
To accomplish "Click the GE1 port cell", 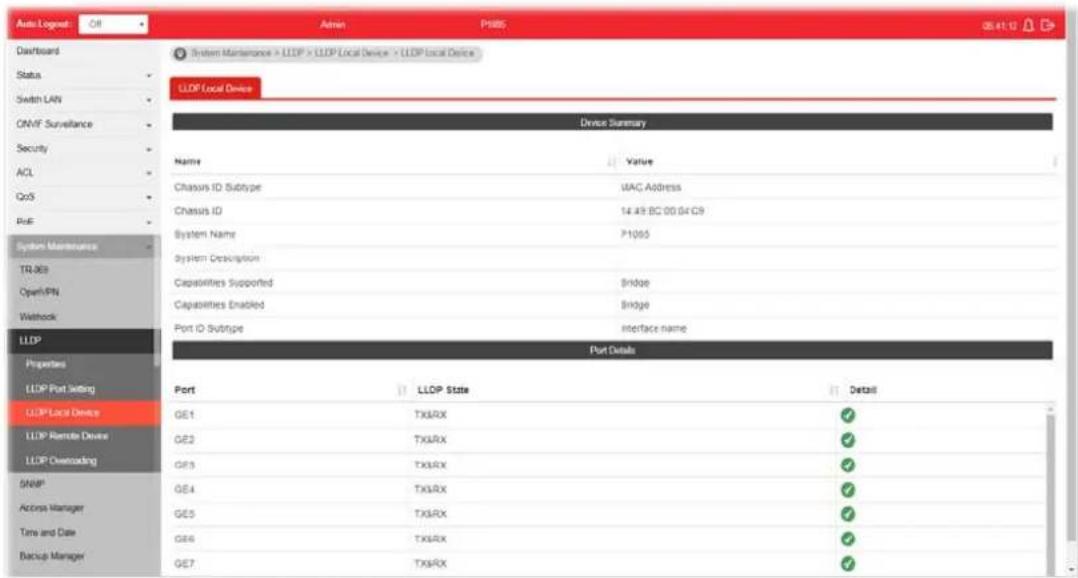I will 184,415.
